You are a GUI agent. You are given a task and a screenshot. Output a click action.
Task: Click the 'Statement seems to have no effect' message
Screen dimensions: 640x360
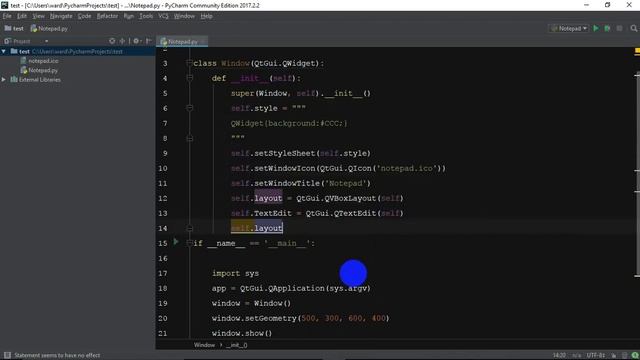57,355
